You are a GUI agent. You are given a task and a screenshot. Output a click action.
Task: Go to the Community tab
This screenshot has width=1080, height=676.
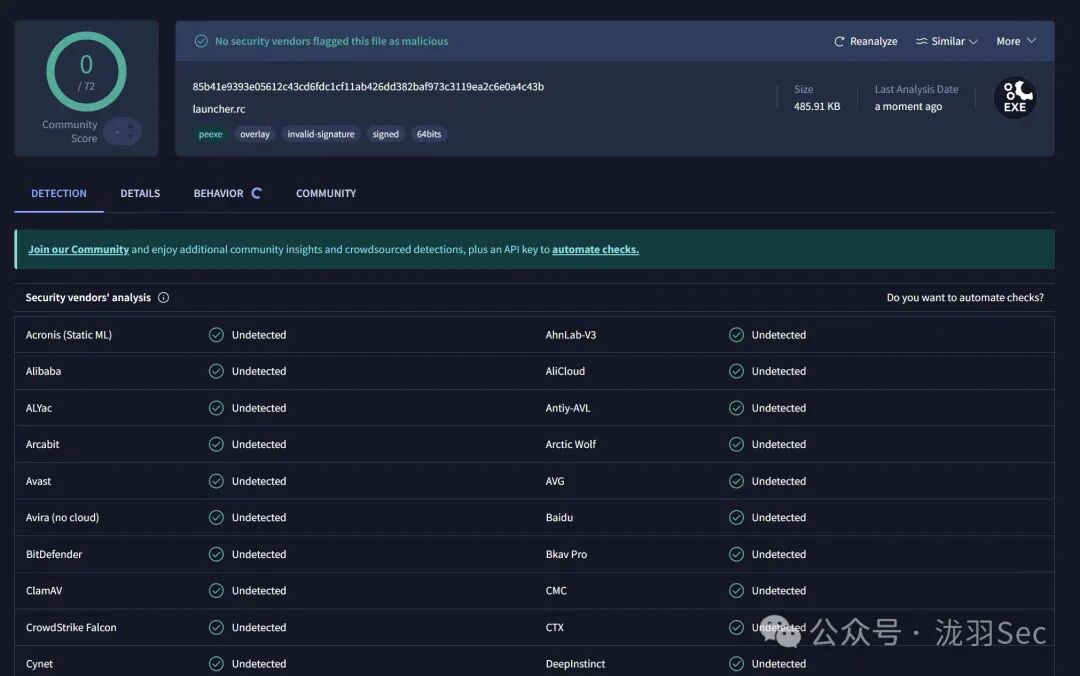(x=326, y=194)
